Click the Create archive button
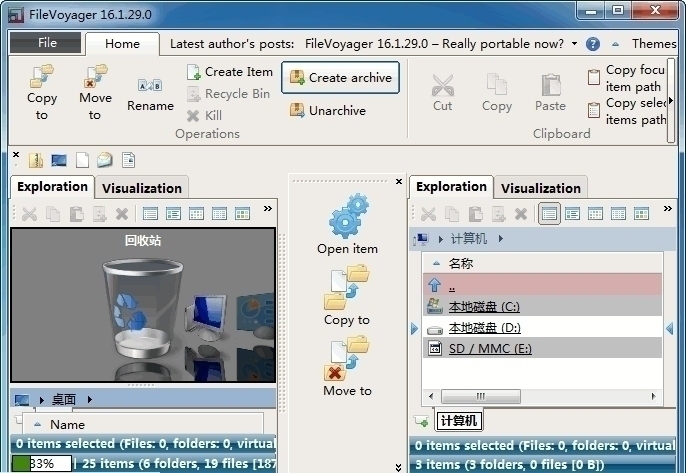The width and height of the screenshot is (686, 473). click(340, 77)
